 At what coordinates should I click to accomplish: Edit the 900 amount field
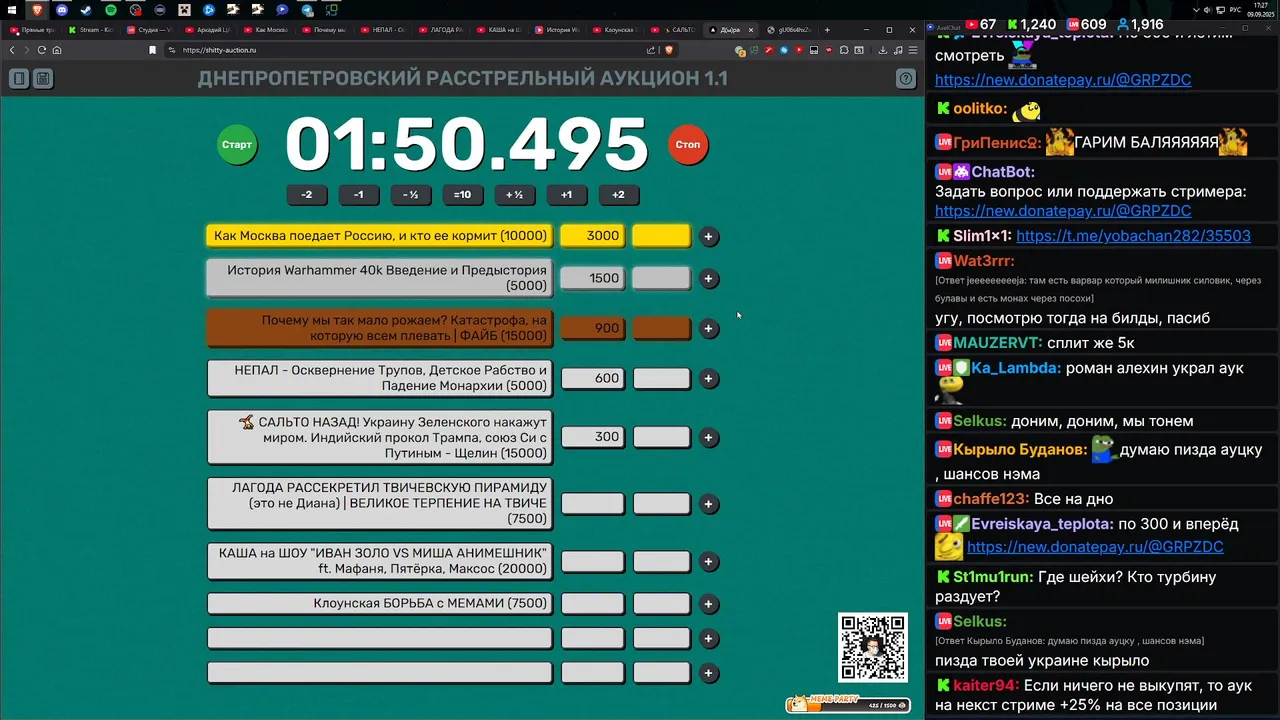click(x=592, y=328)
